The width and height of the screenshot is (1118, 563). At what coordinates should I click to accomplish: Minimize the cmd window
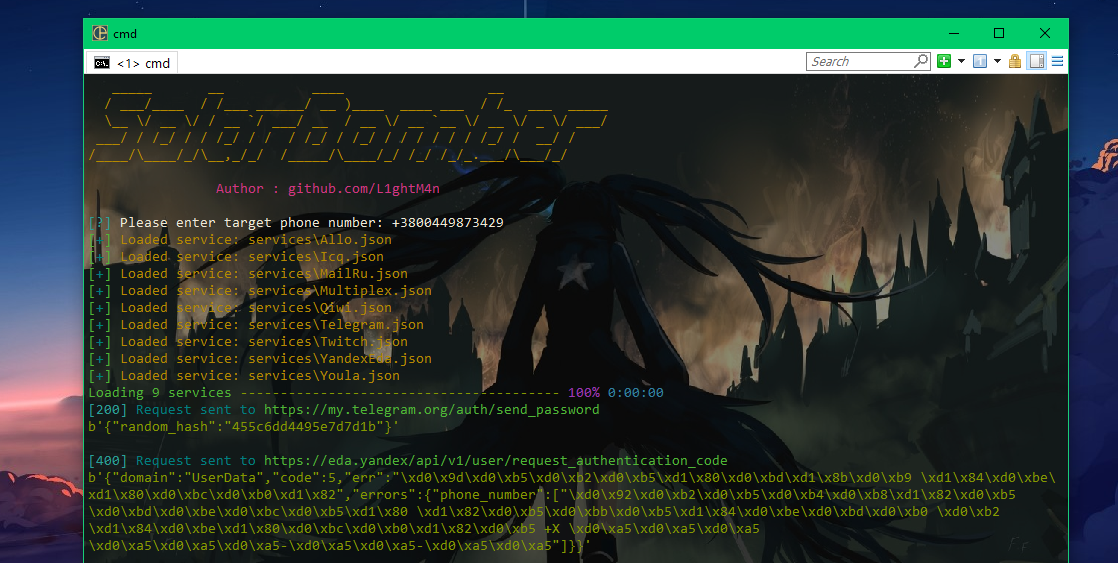[954, 33]
